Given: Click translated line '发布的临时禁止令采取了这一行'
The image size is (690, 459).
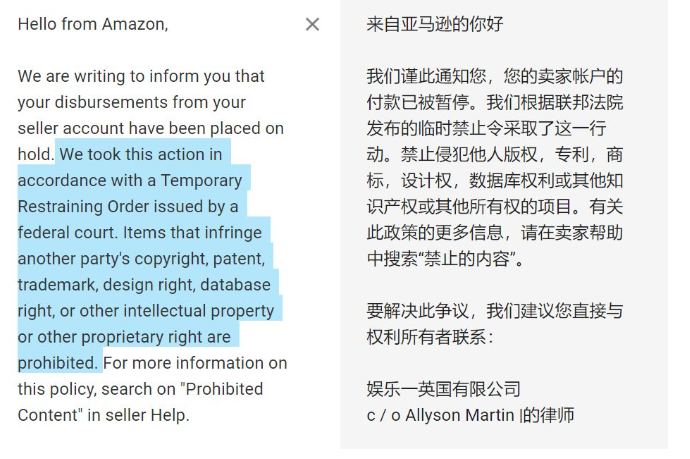Looking at the screenshot, I should click(486, 129).
